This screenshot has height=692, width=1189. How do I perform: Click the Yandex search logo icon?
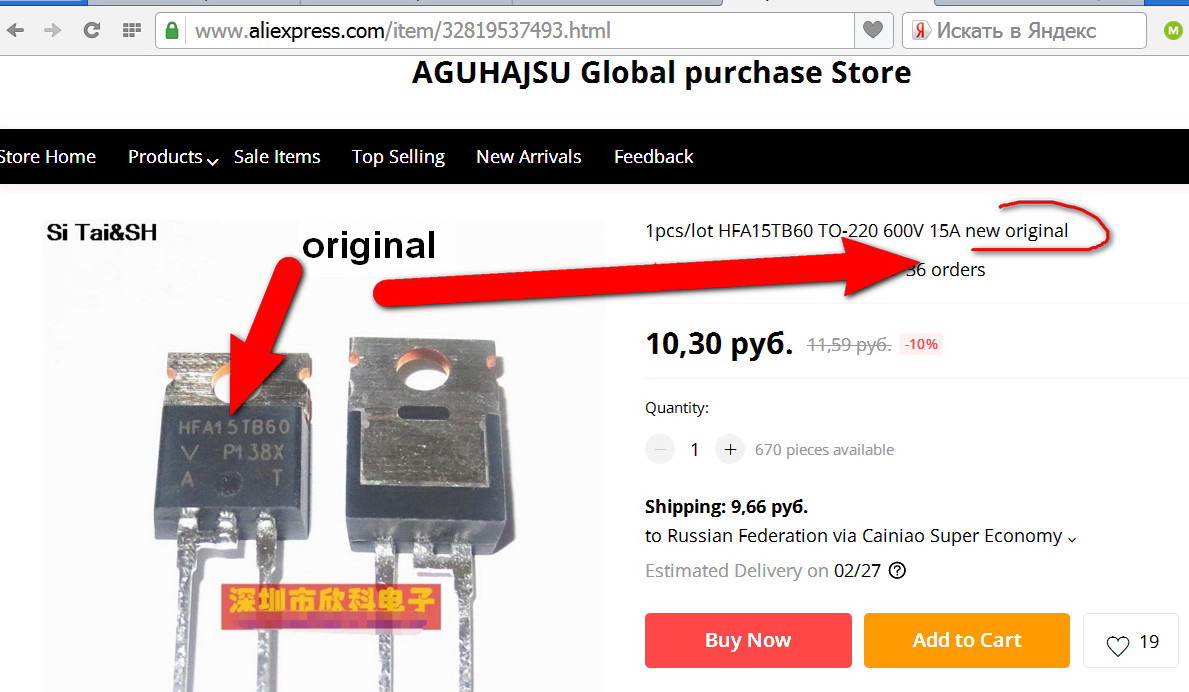tap(921, 30)
